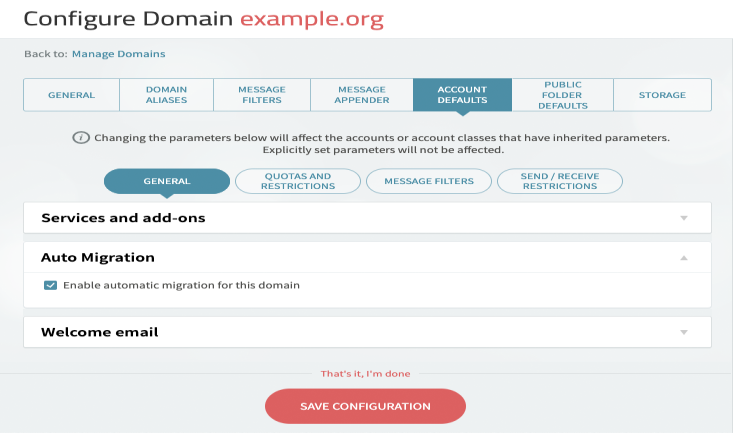
Task: Select the Message Appender tab
Action: (362, 95)
